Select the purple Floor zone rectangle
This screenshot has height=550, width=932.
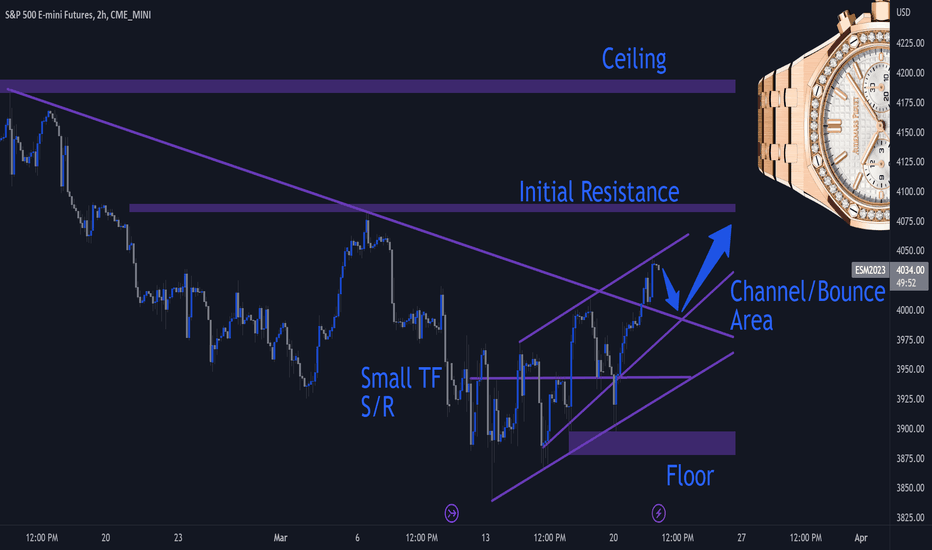pos(652,443)
